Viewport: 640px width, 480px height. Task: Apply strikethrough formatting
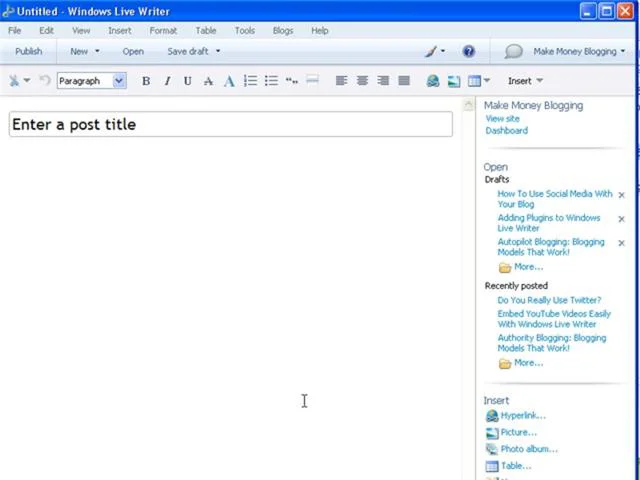pyautogui.click(x=208, y=81)
